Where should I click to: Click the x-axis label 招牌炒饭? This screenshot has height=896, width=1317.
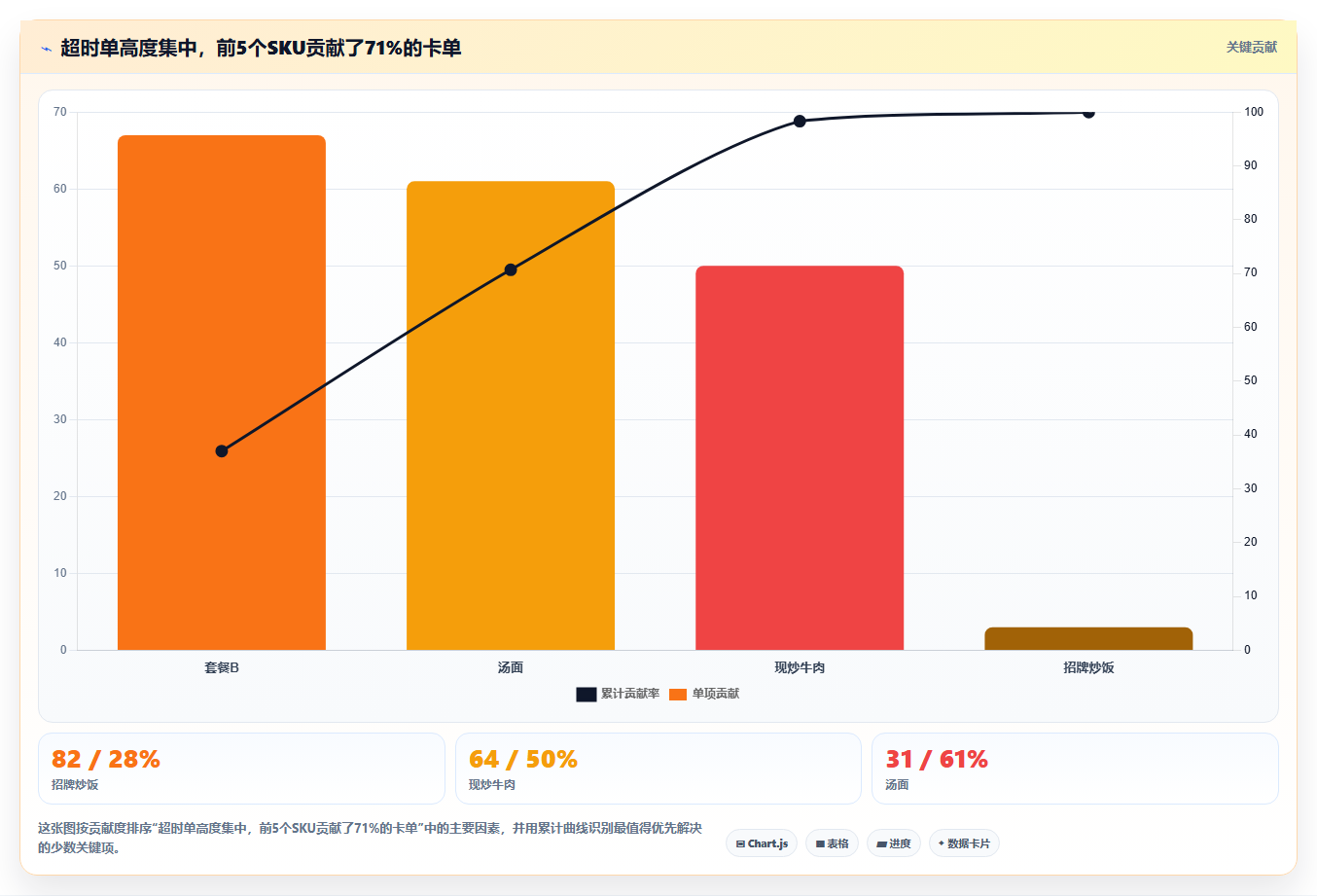1088,667
